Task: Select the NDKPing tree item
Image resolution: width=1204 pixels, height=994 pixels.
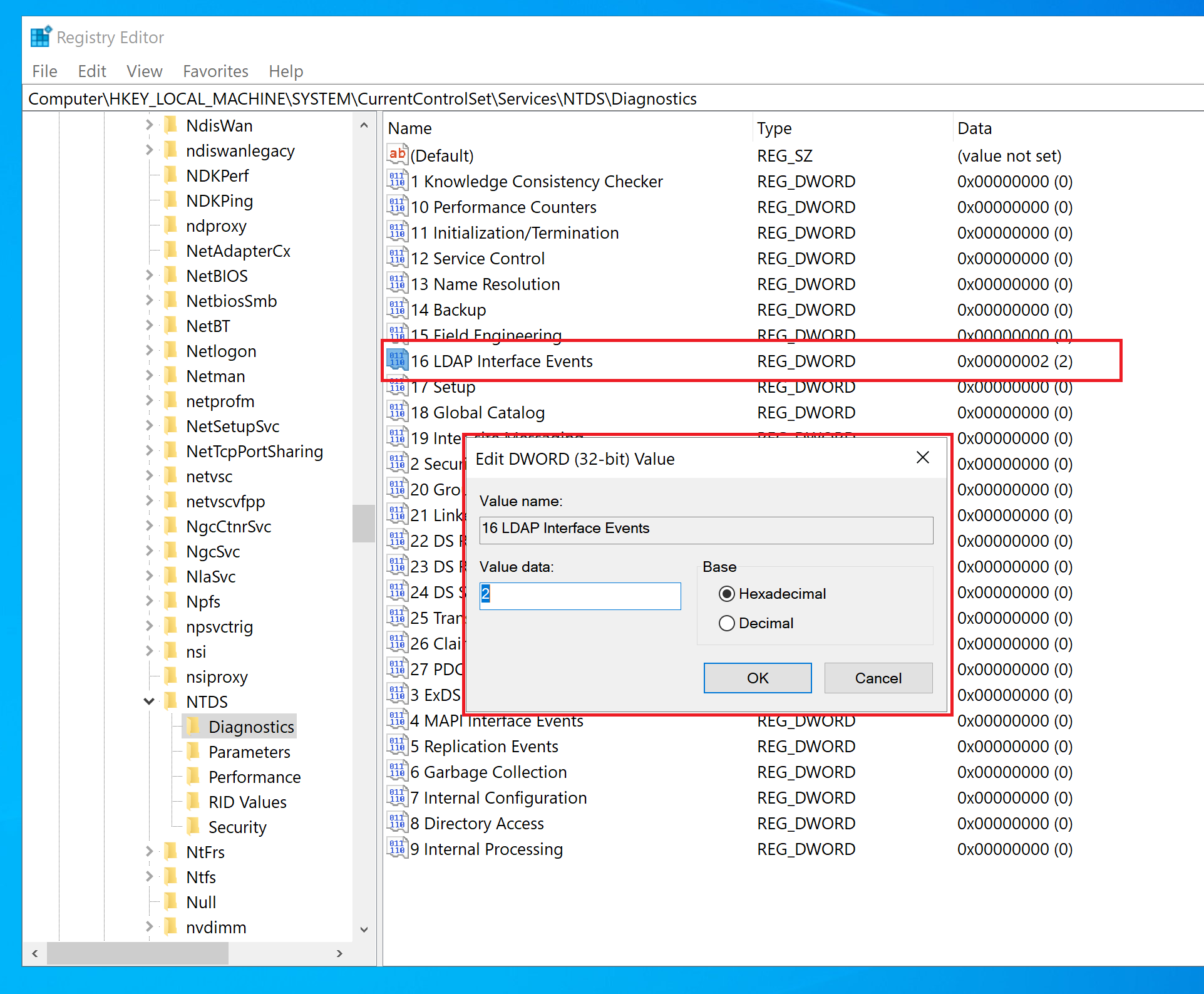Action: tap(219, 200)
